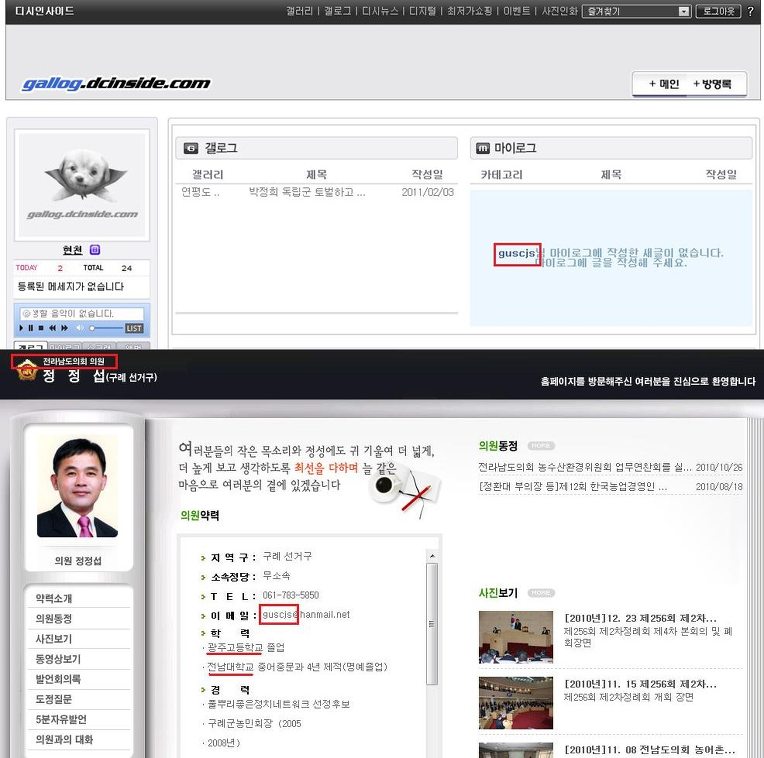Image resolution: width=764 pixels, height=758 pixels.
Task: Click the rewind icon in music player
Action: [x=53, y=328]
